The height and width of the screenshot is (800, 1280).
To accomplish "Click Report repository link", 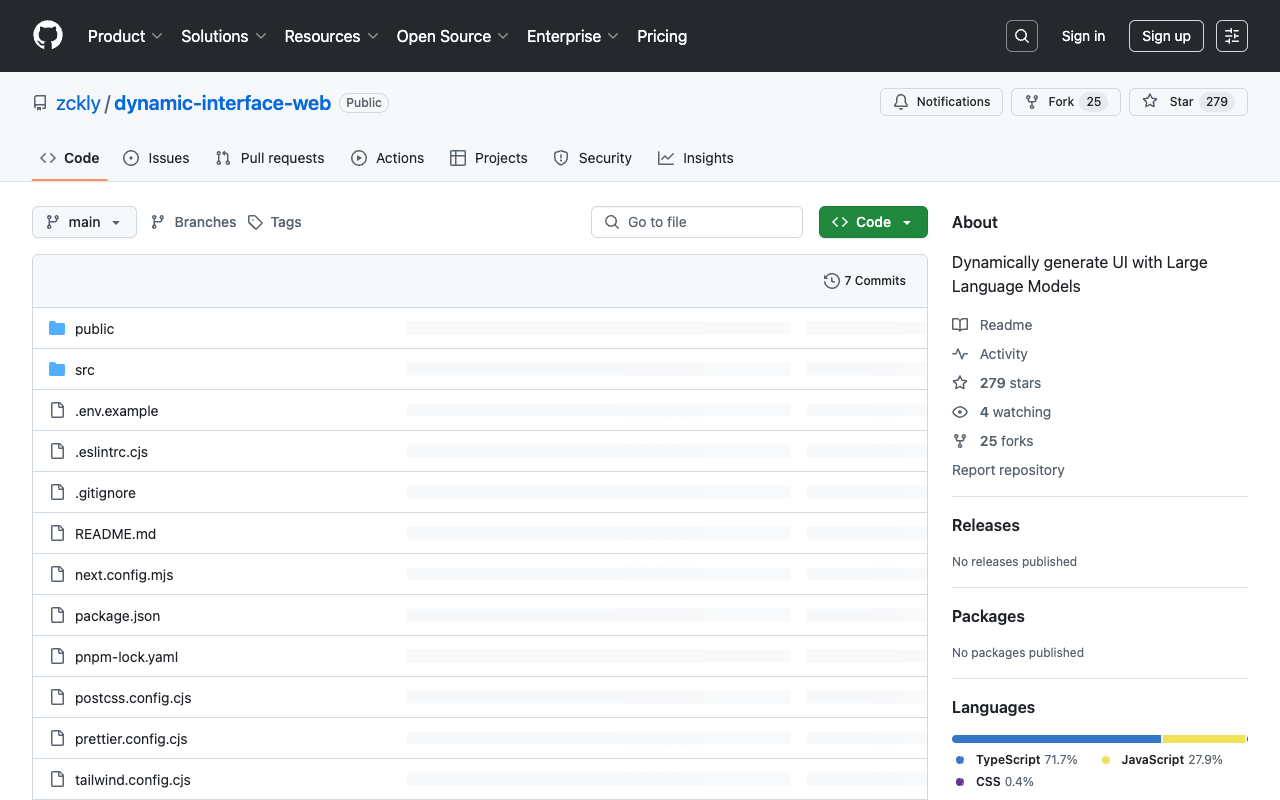I will tap(1008, 470).
